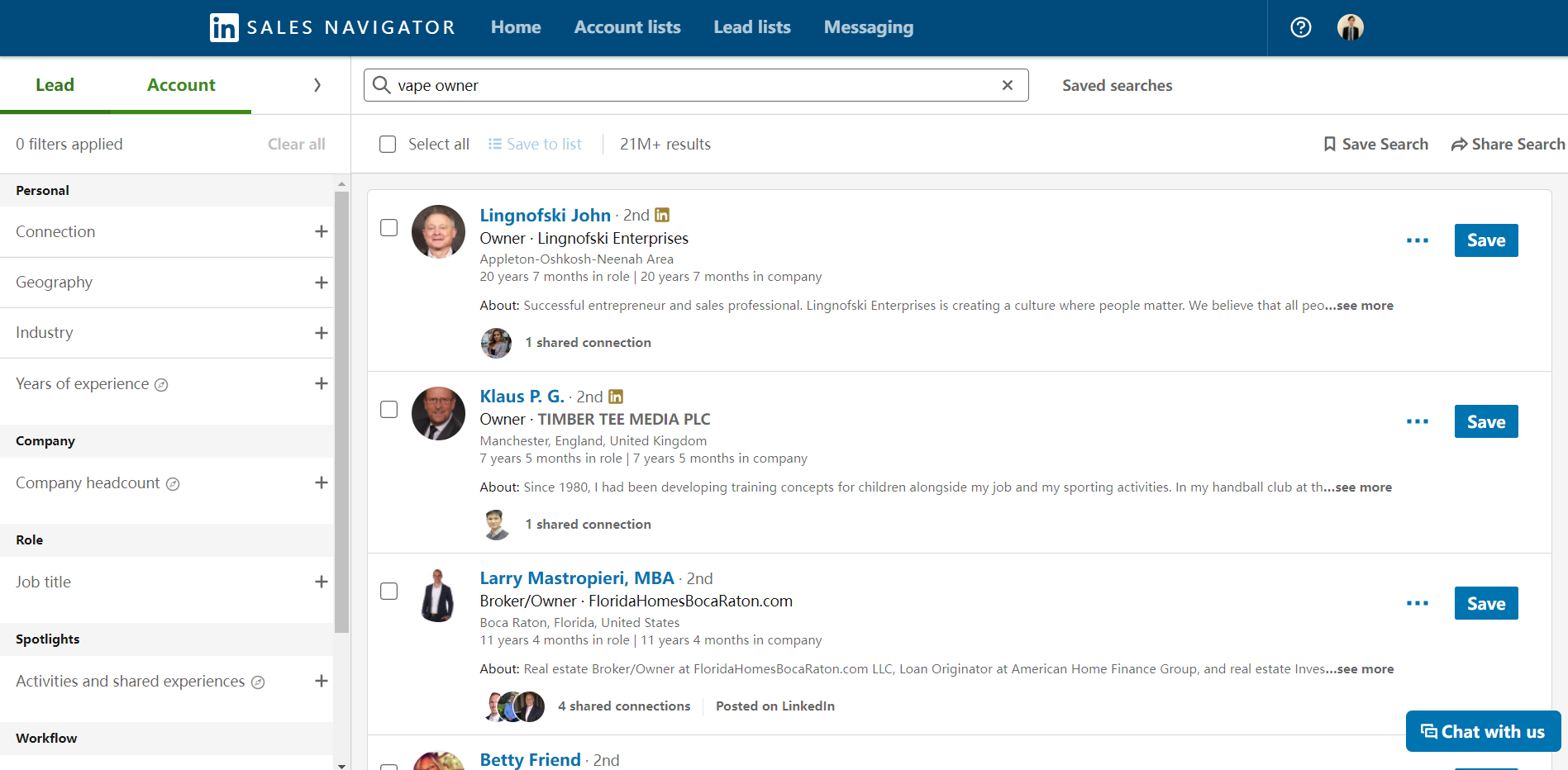This screenshot has width=1568, height=770.
Task: Click LinkedIn premium badge beside Klaus P. G.
Action: point(616,397)
